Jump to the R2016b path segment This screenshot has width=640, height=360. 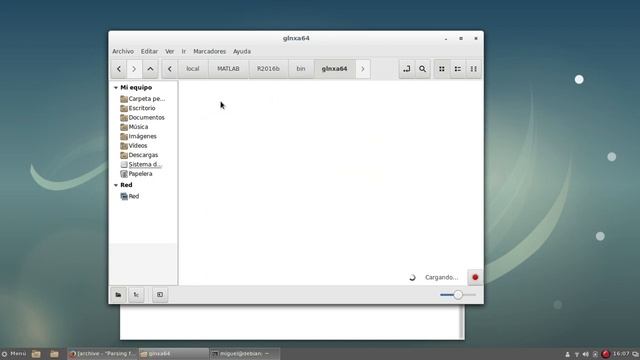(x=268, y=69)
